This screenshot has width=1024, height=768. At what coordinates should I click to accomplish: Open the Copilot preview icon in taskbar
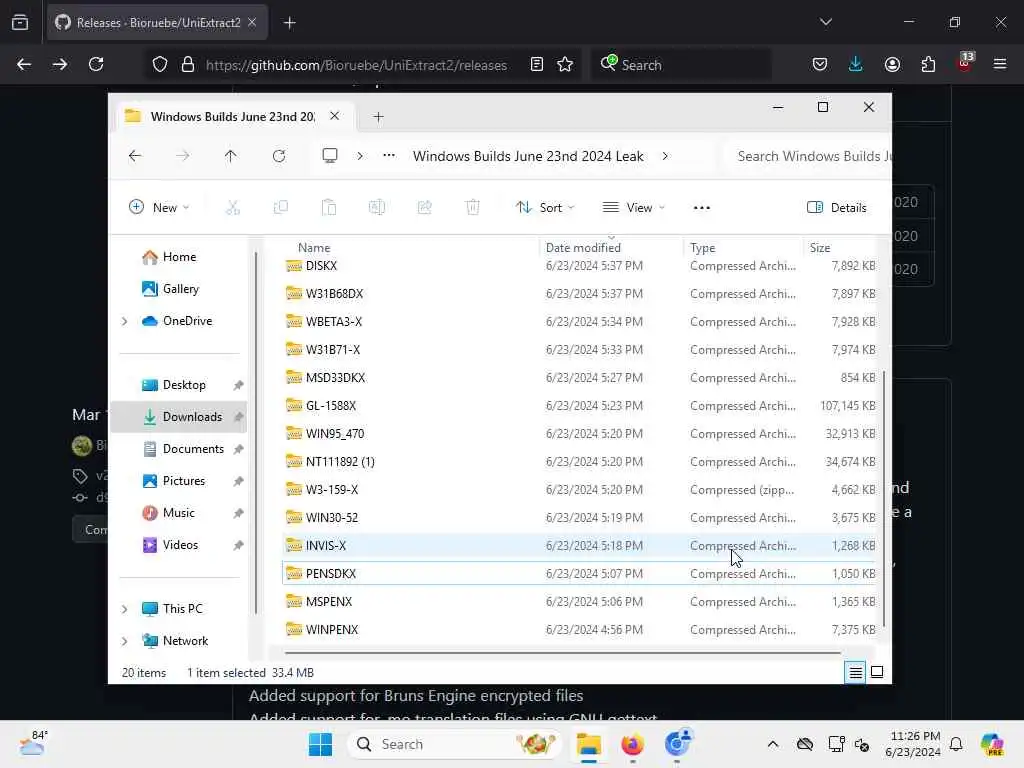pos(991,744)
